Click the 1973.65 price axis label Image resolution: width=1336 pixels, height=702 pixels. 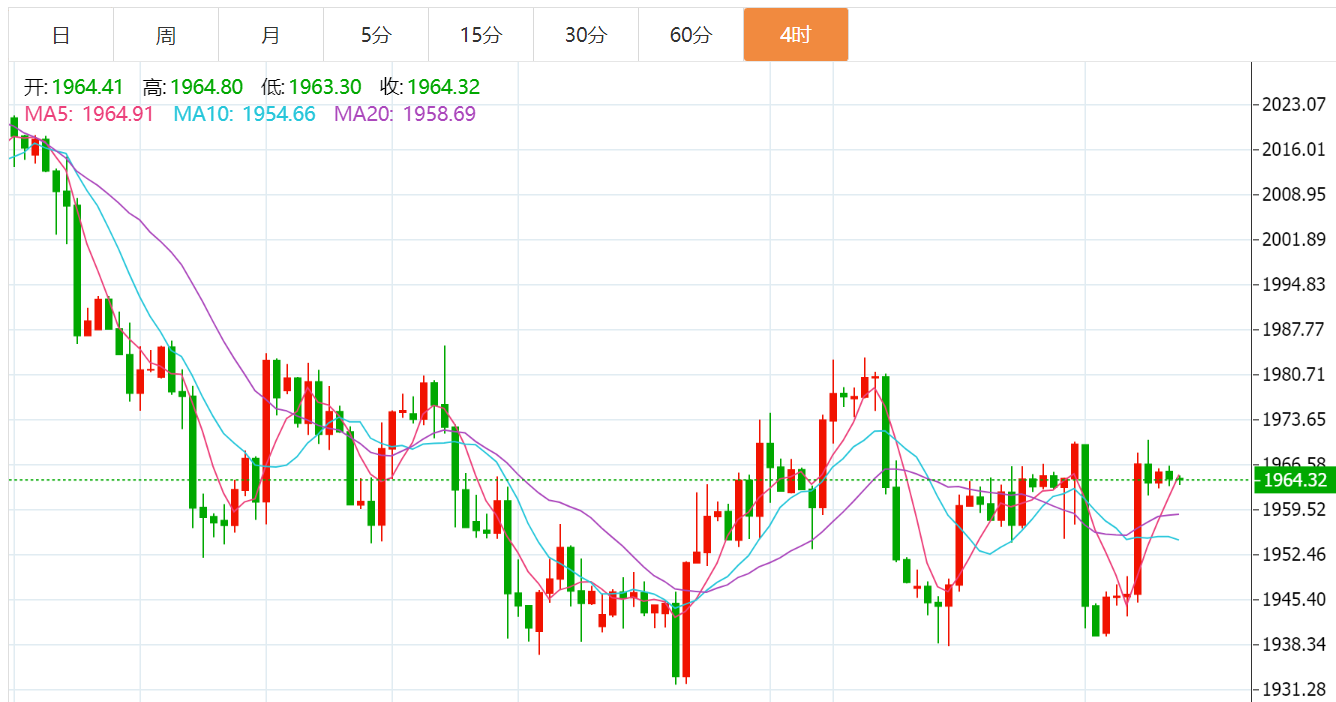1294,419
